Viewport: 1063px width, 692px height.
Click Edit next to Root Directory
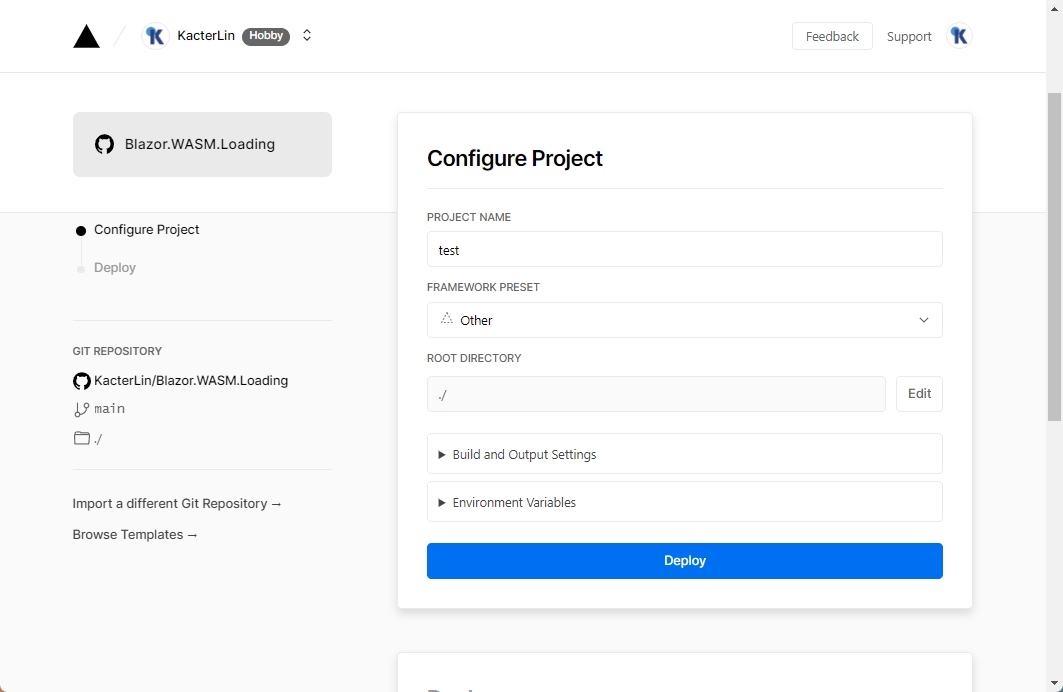click(919, 394)
